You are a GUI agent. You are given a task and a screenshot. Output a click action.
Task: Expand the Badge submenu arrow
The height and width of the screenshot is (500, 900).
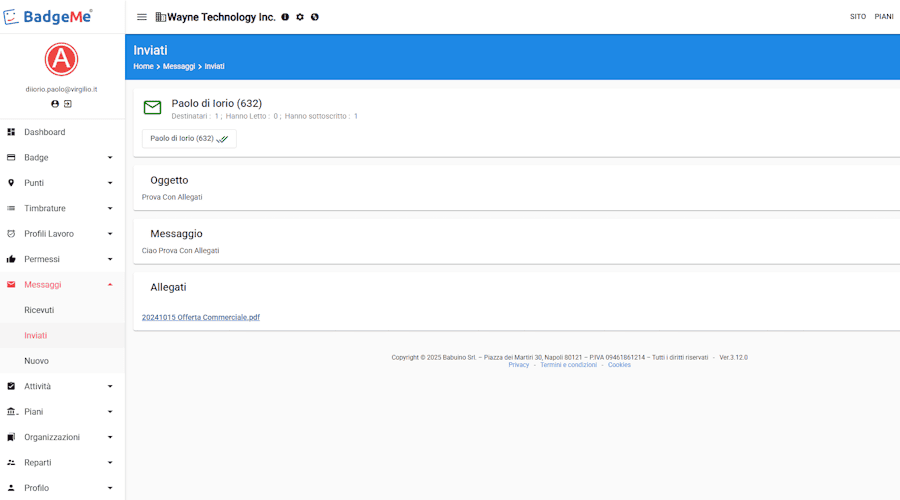110,158
